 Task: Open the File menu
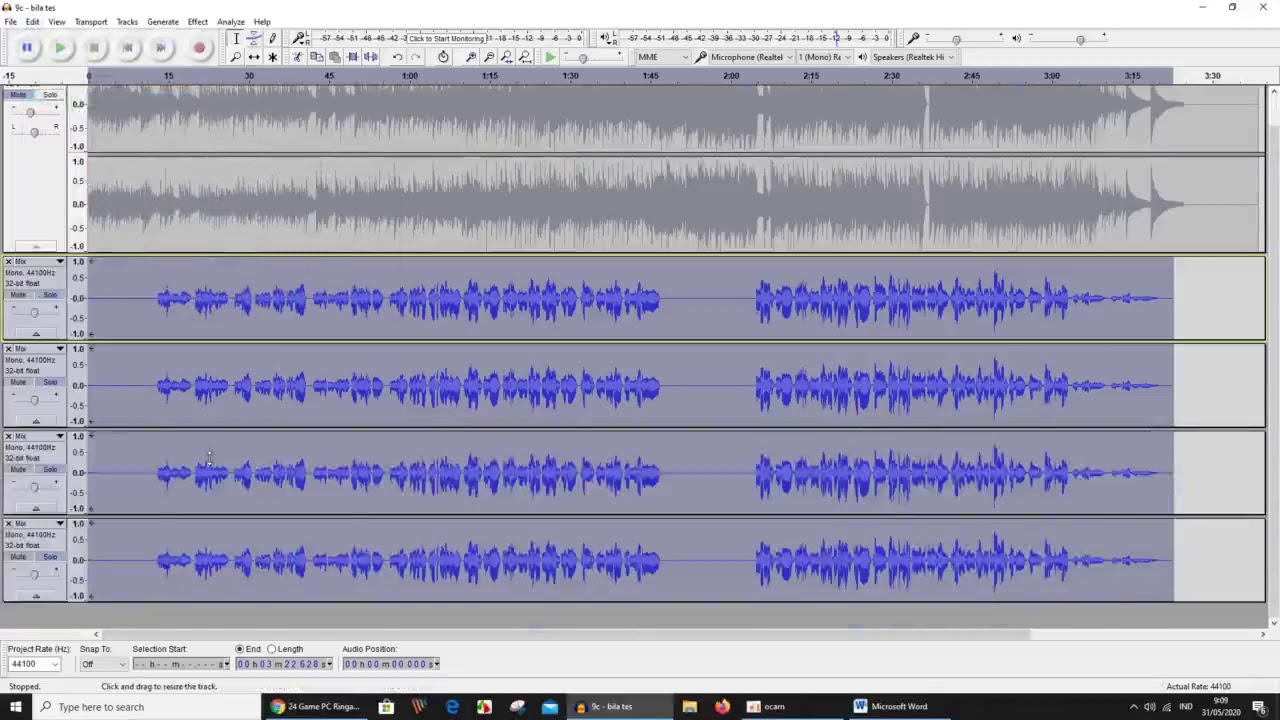[x=10, y=22]
